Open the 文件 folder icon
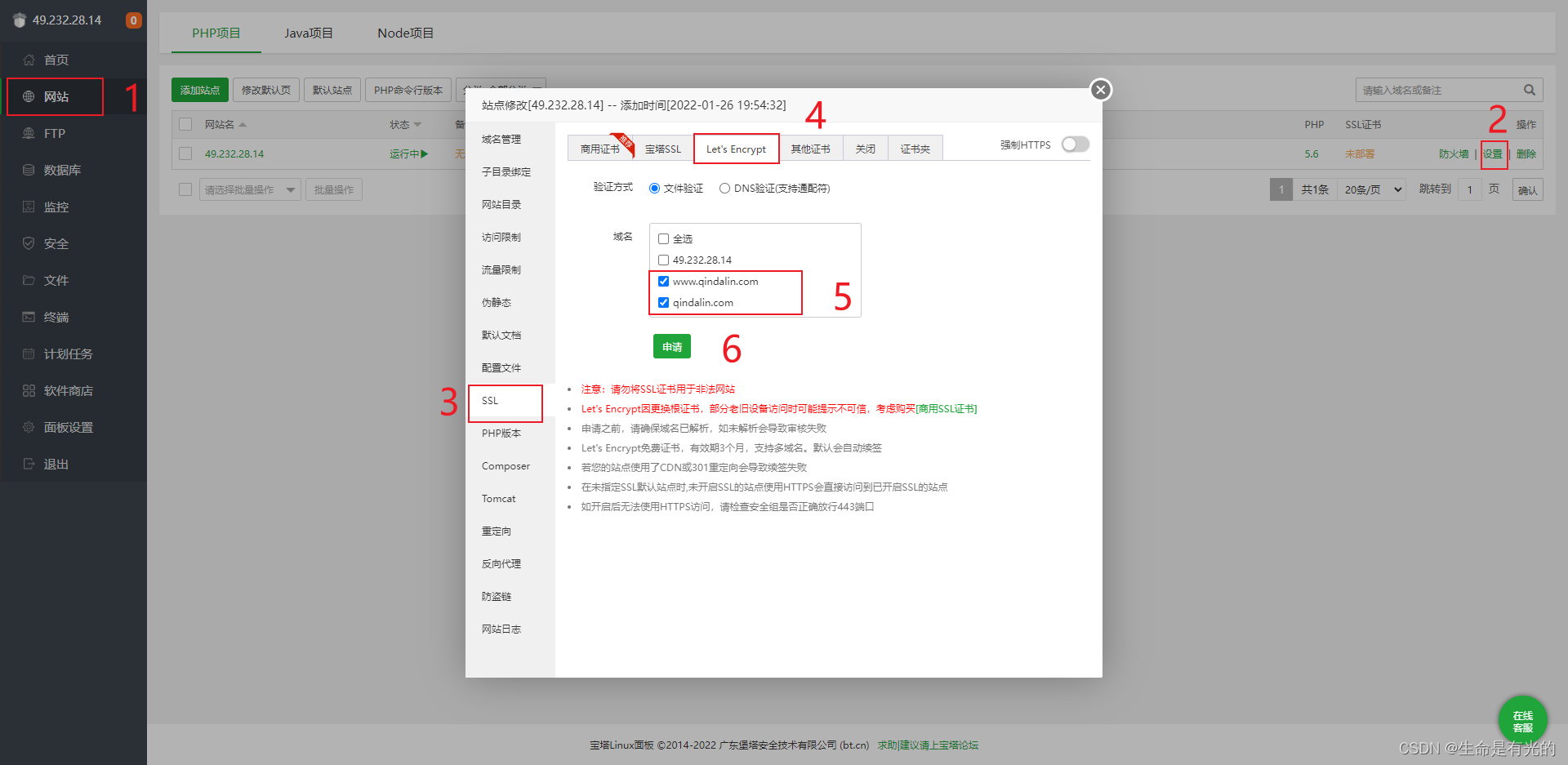Image resolution: width=1568 pixels, height=765 pixels. tap(29, 280)
